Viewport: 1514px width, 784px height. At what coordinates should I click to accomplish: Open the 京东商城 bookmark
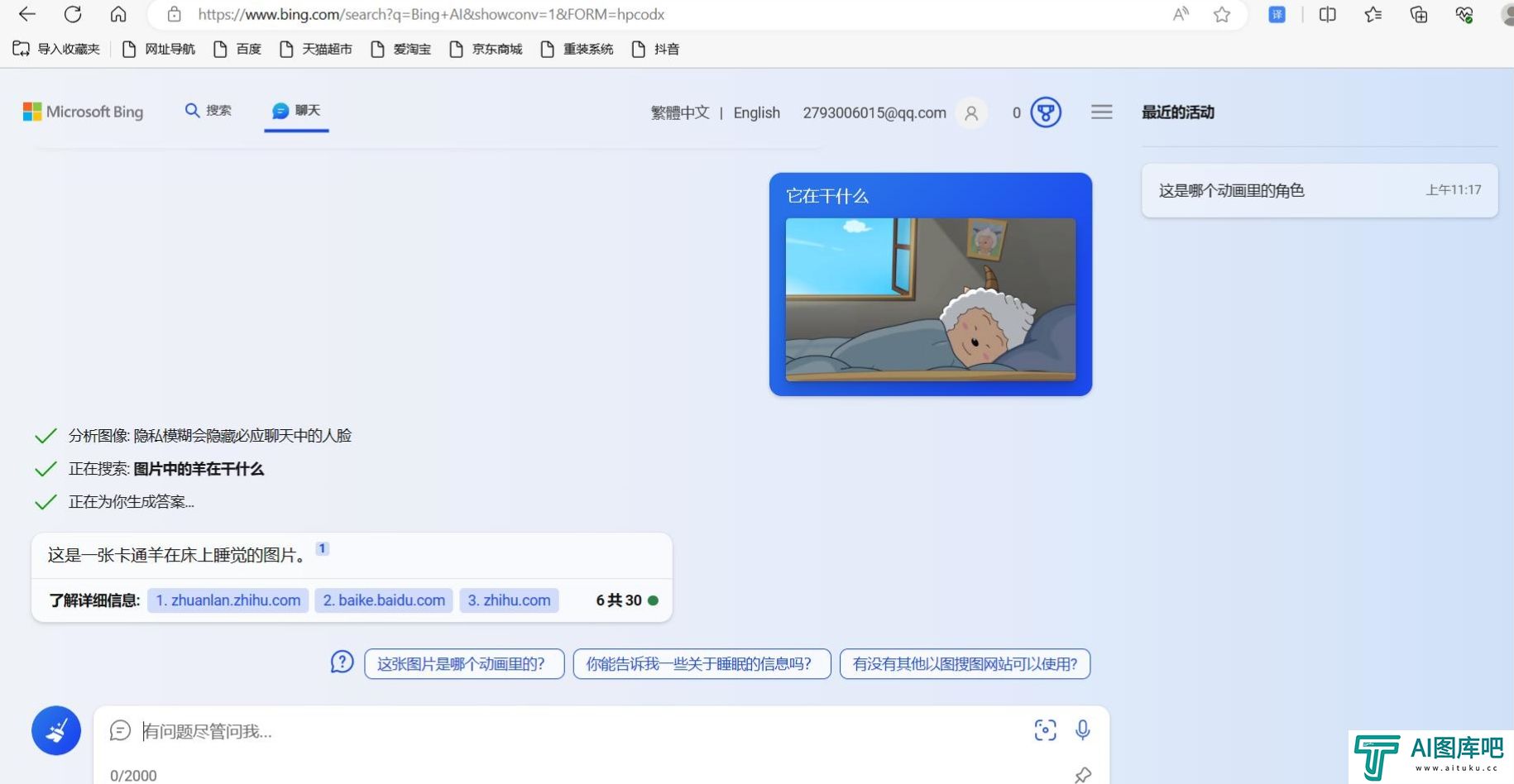[x=486, y=49]
